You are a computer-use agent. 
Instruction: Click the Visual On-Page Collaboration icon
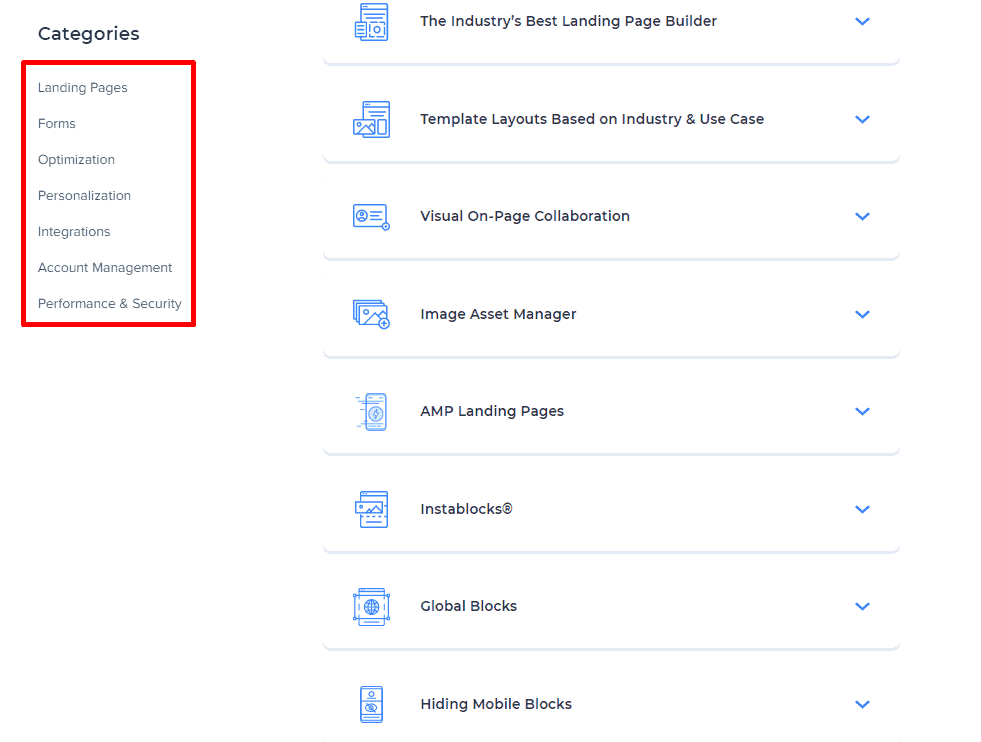click(372, 217)
